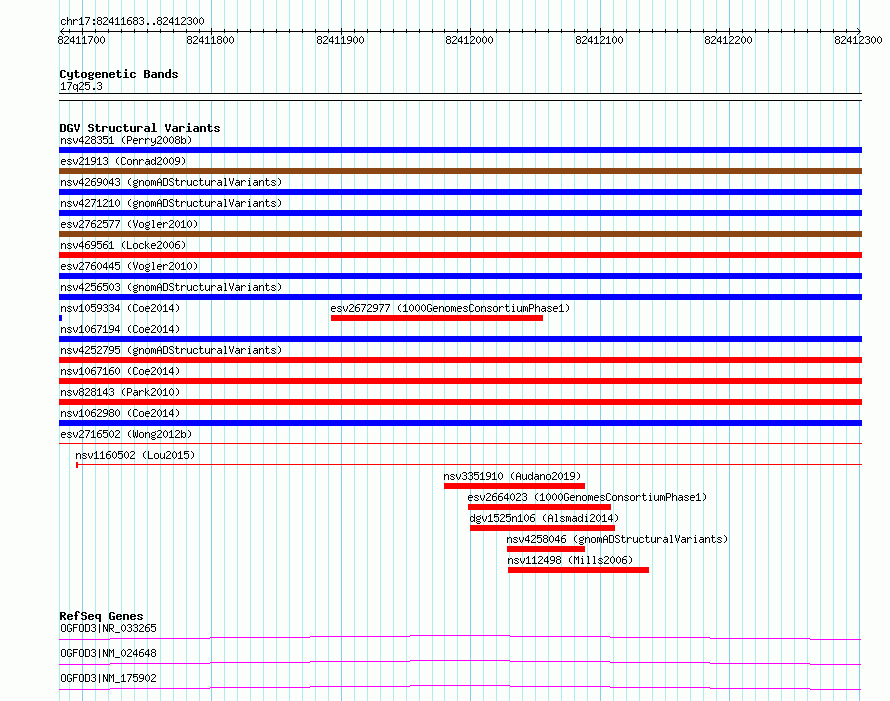The image size is (890, 701).
Task: Click nsv1059334 (Coe2014) label
Action: tap(120, 308)
